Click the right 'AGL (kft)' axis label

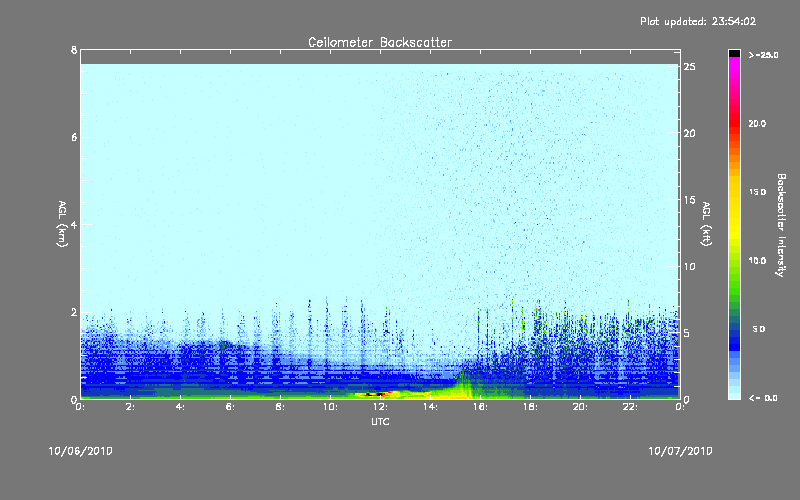click(x=706, y=224)
